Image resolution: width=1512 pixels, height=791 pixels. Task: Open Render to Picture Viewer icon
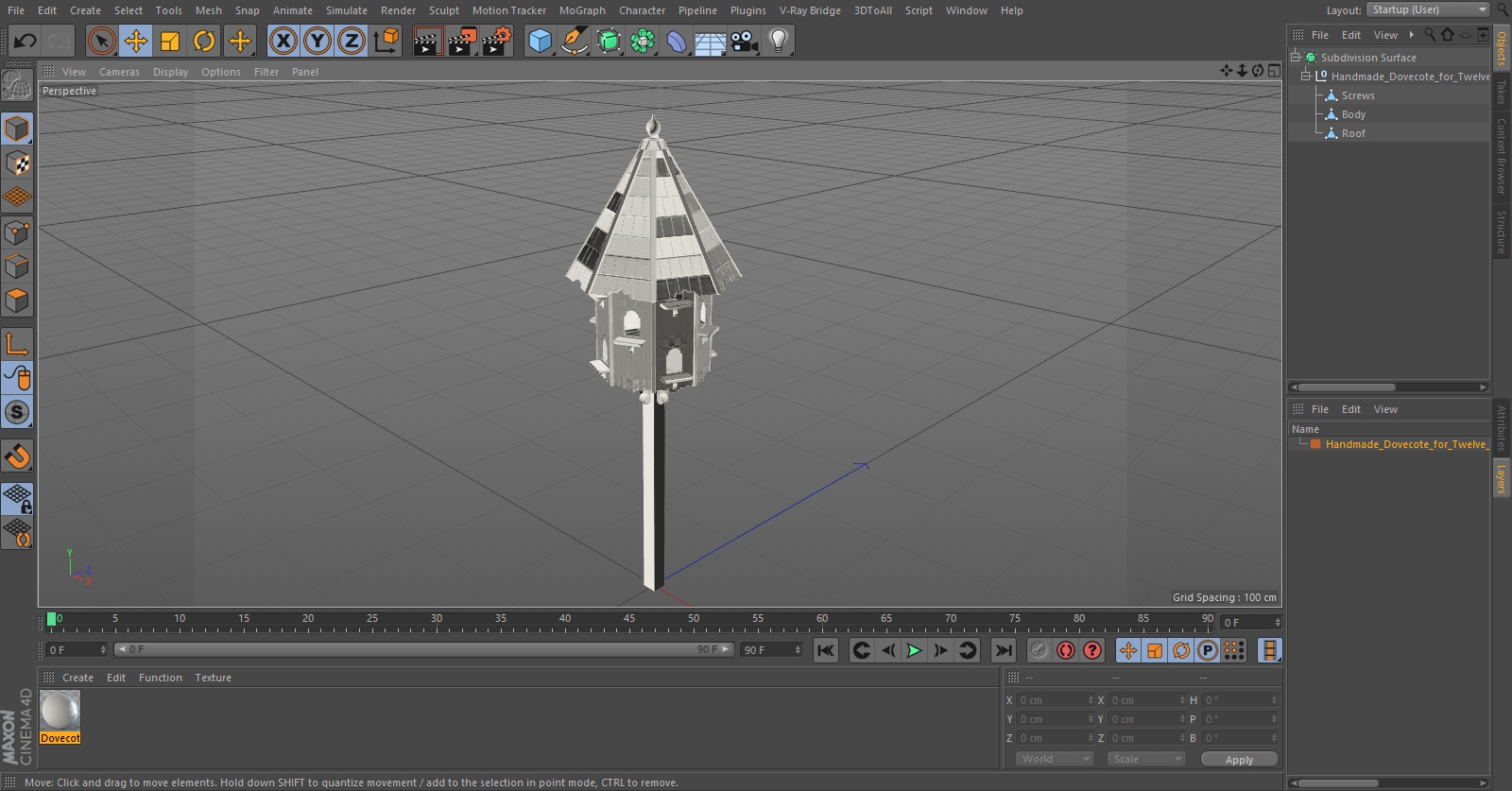pos(461,41)
